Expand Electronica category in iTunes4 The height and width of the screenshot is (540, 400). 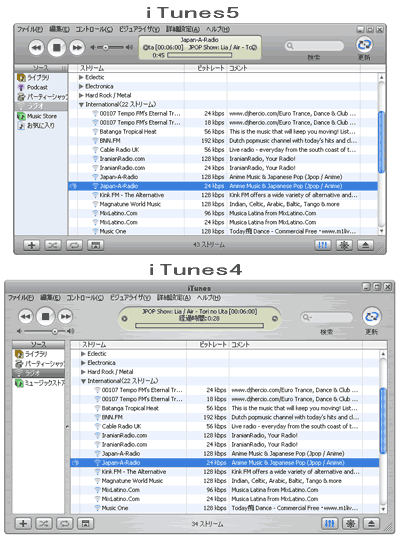click(x=83, y=363)
